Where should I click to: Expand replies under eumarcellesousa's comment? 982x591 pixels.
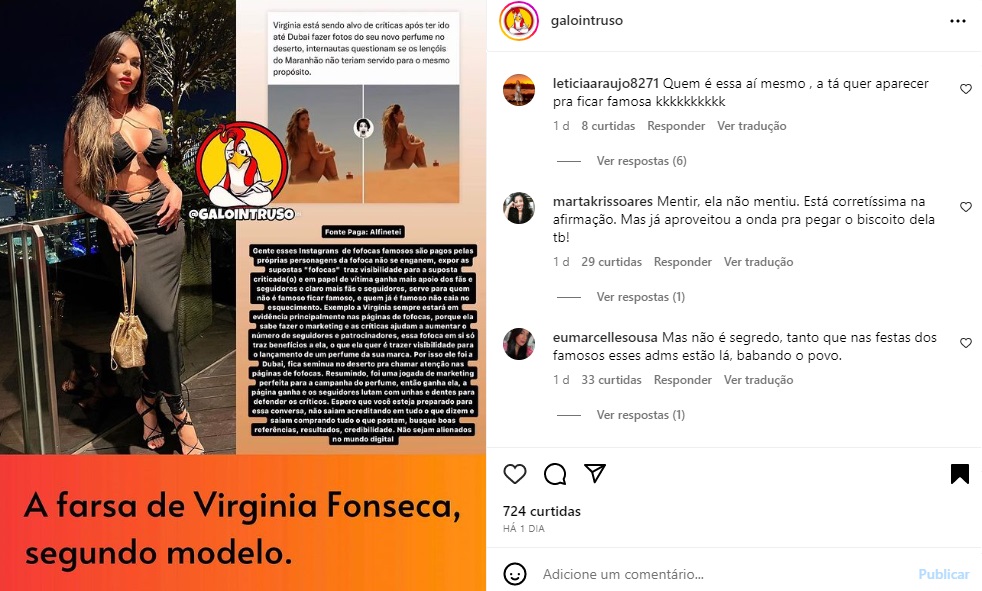[641, 414]
